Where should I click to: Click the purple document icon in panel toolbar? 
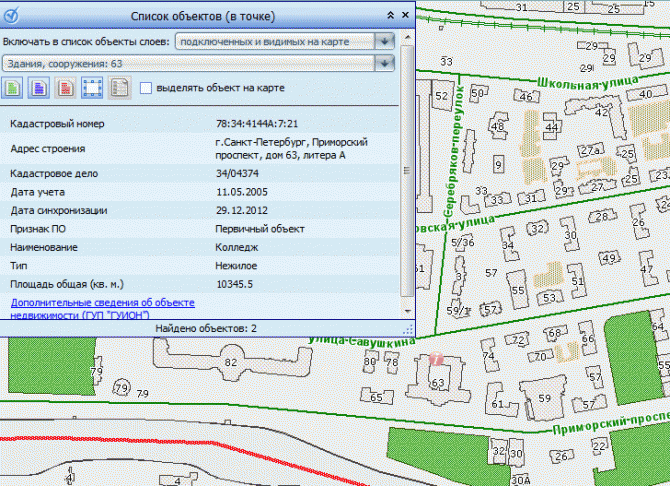39,88
